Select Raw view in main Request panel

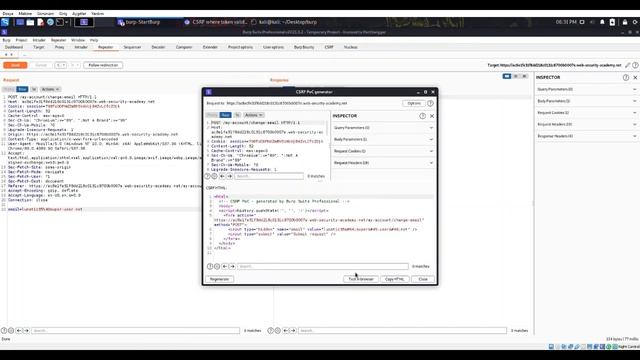pos(22,89)
